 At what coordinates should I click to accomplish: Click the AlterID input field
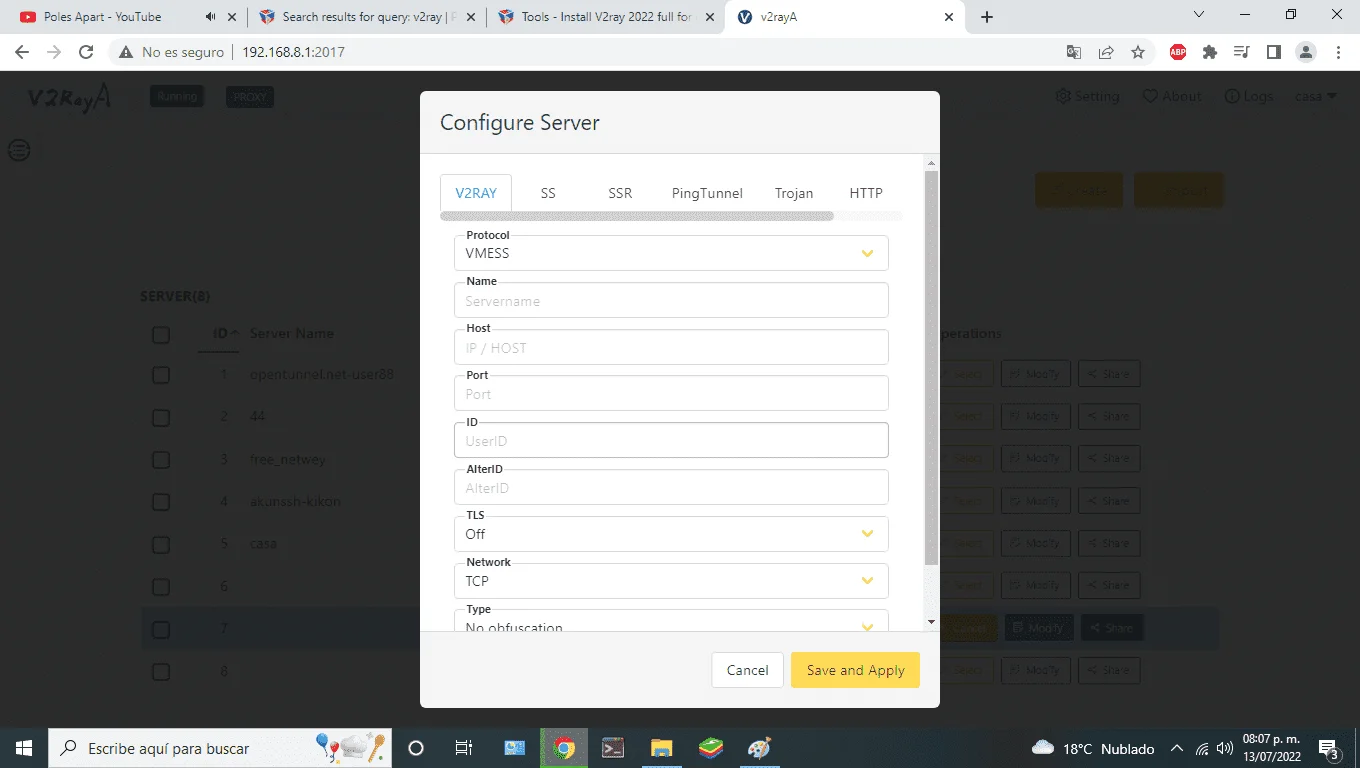click(671, 487)
